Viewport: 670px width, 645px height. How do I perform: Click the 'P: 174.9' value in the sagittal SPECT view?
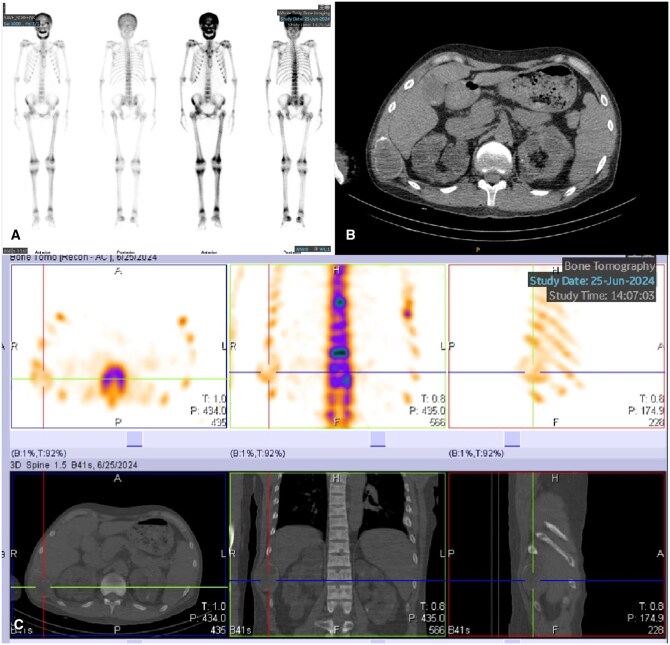click(x=646, y=411)
